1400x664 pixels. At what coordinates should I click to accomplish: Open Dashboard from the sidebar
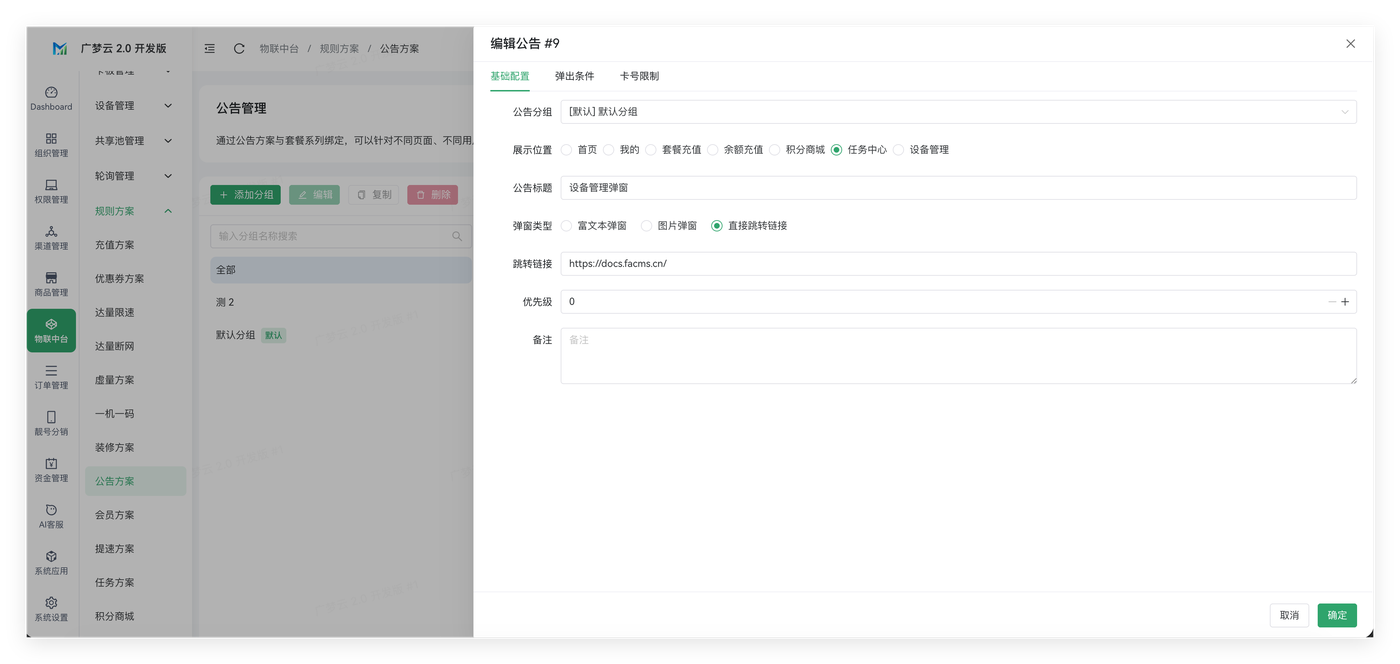coord(51,98)
